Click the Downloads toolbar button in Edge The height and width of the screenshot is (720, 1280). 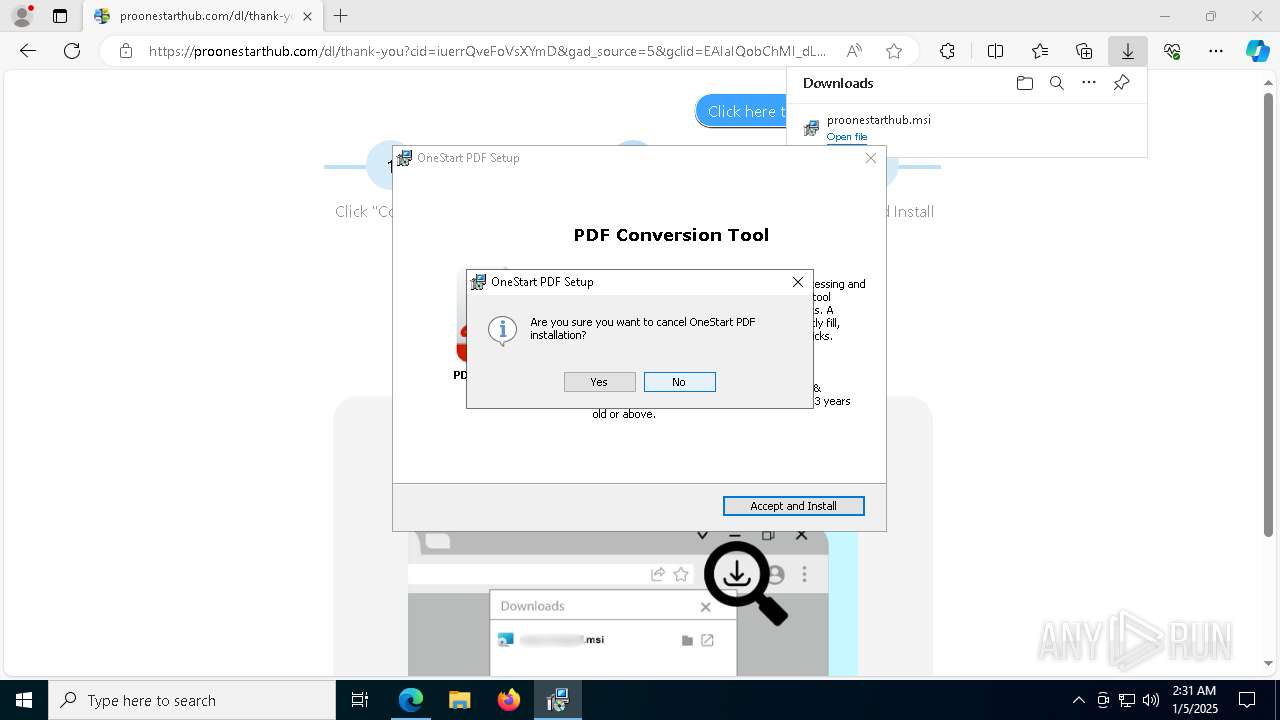(x=1127, y=51)
